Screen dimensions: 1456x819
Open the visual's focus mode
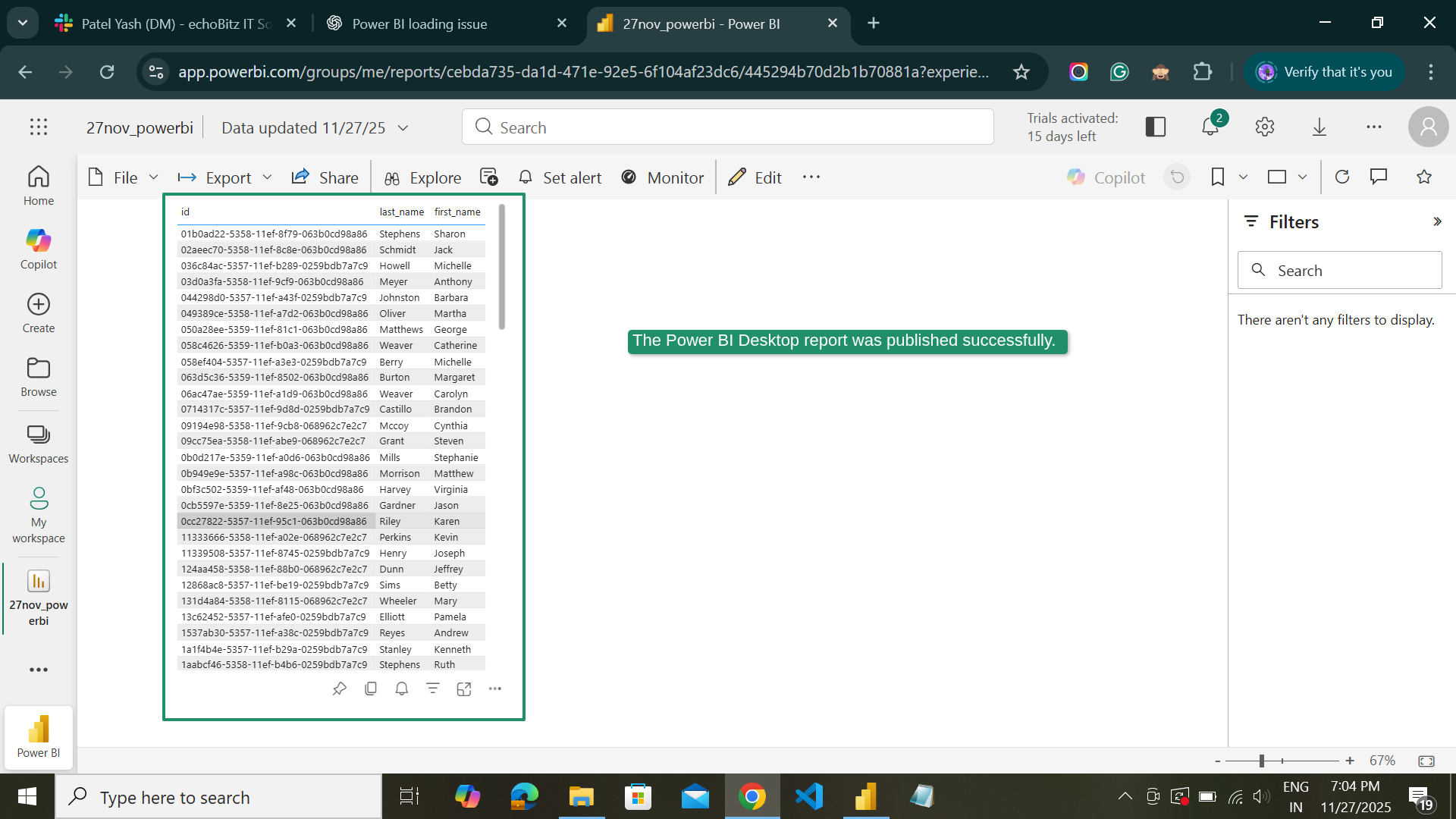464,689
